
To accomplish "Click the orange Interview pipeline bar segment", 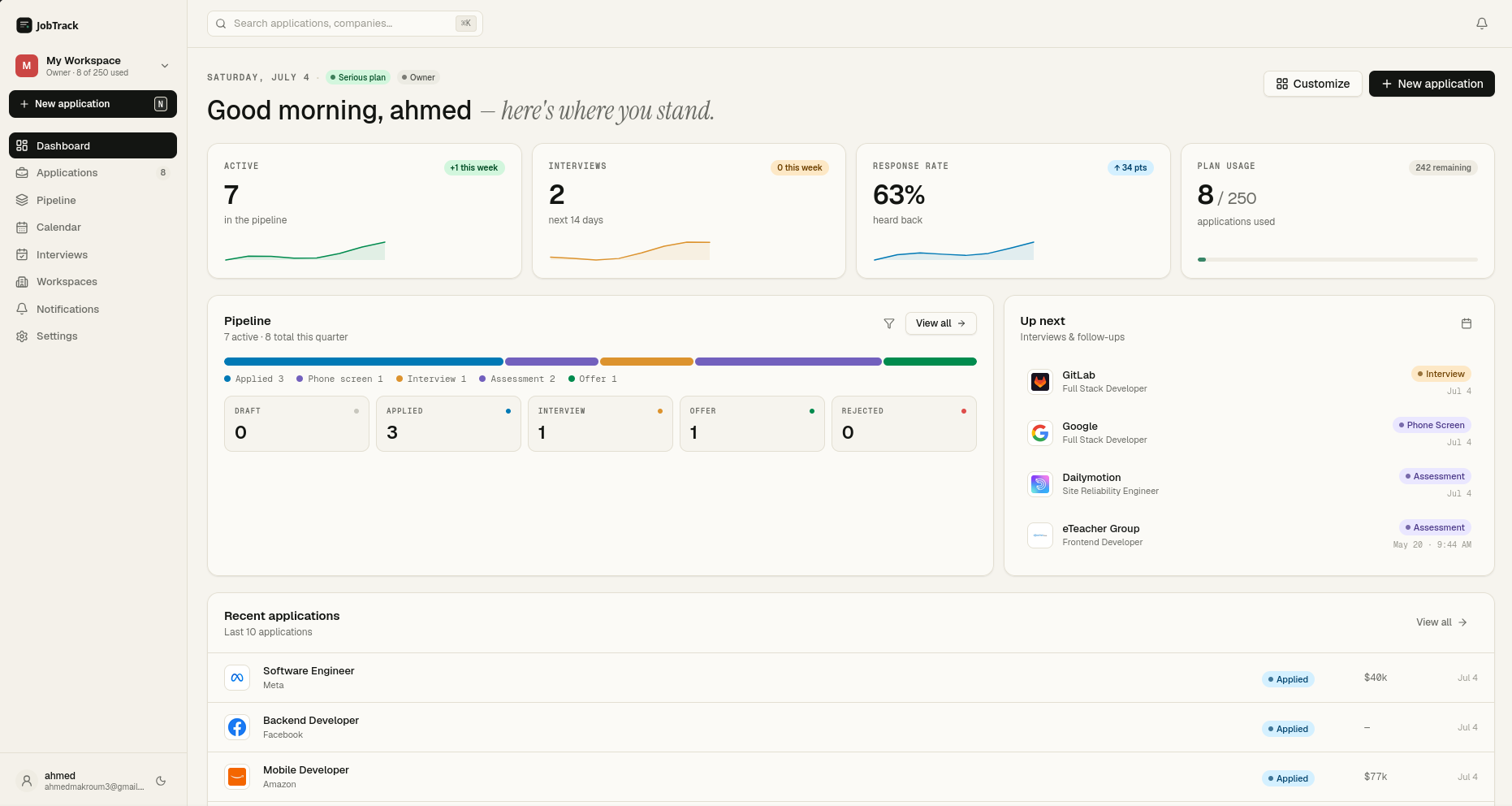I will coord(646,362).
